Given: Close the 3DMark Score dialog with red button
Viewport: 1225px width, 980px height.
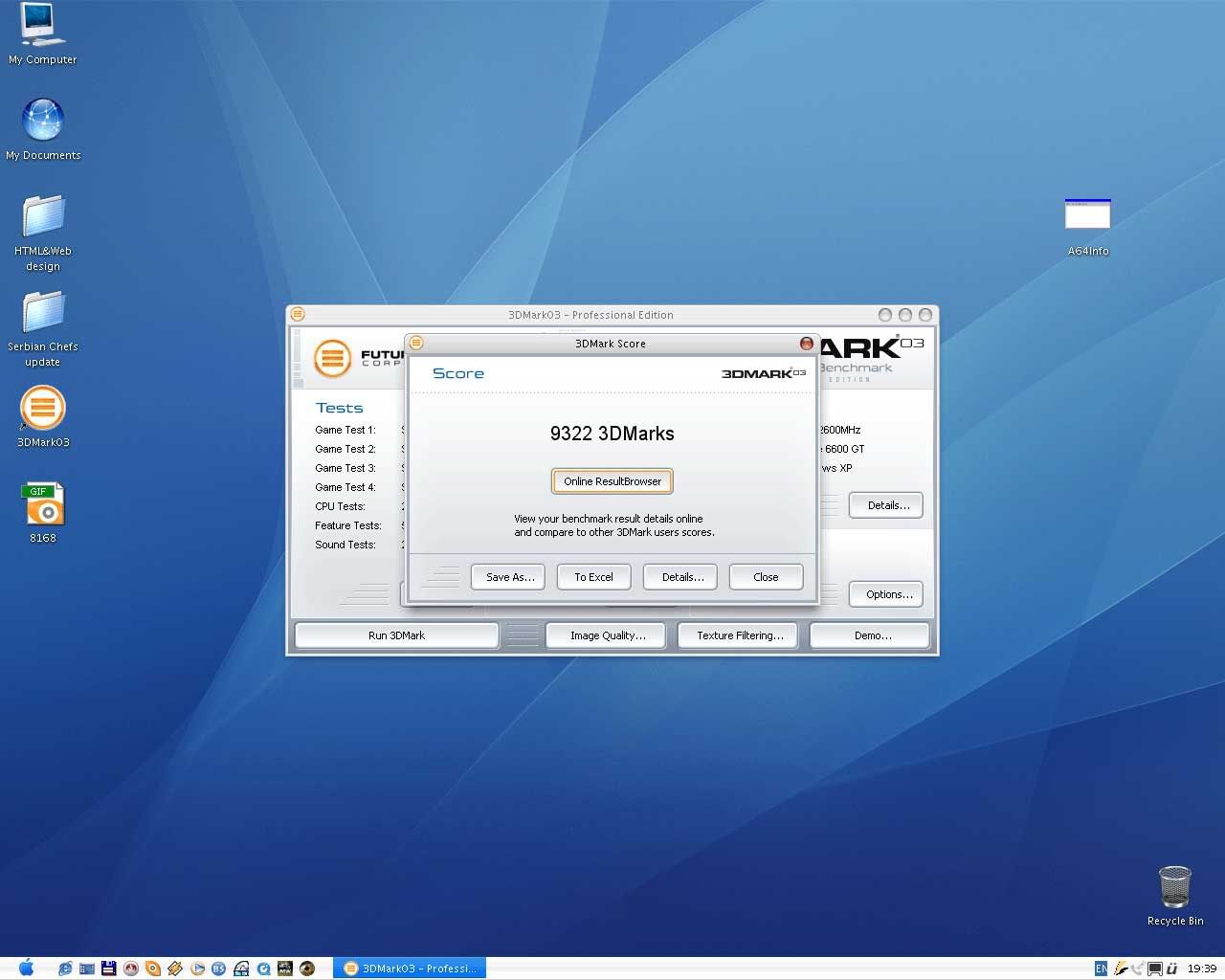Looking at the screenshot, I should click(x=807, y=343).
